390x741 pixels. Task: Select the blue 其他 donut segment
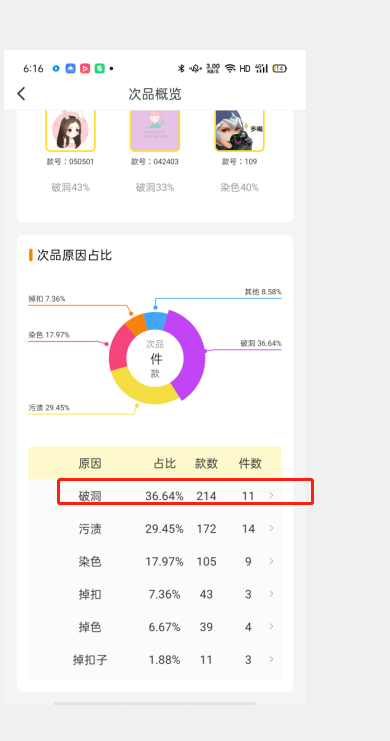(156, 320)
